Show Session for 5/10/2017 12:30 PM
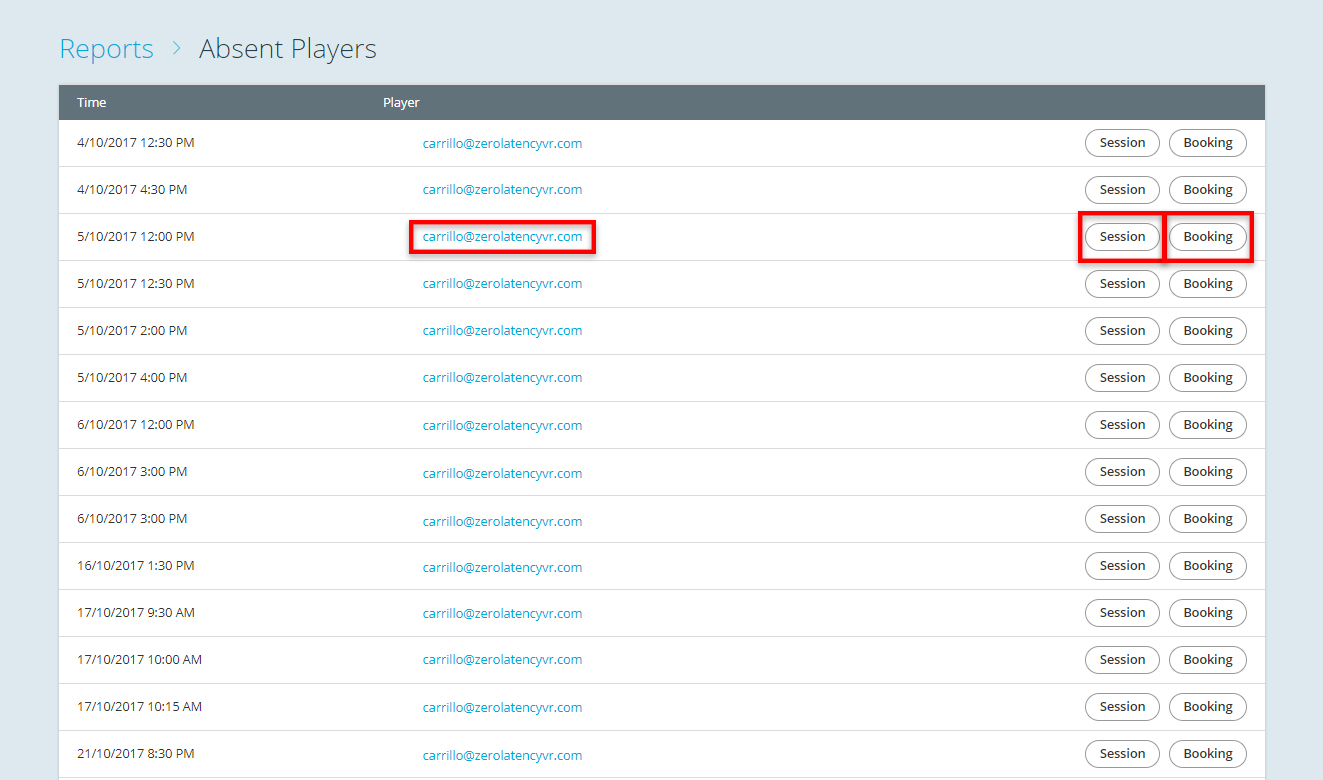This screenshot has height=780, width=1323. (1122, 284)
